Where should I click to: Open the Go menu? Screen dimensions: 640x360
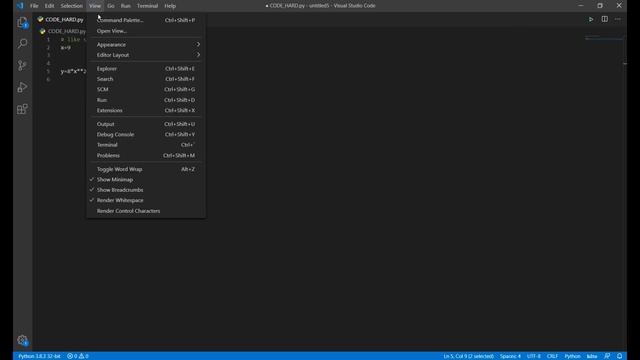111,6
